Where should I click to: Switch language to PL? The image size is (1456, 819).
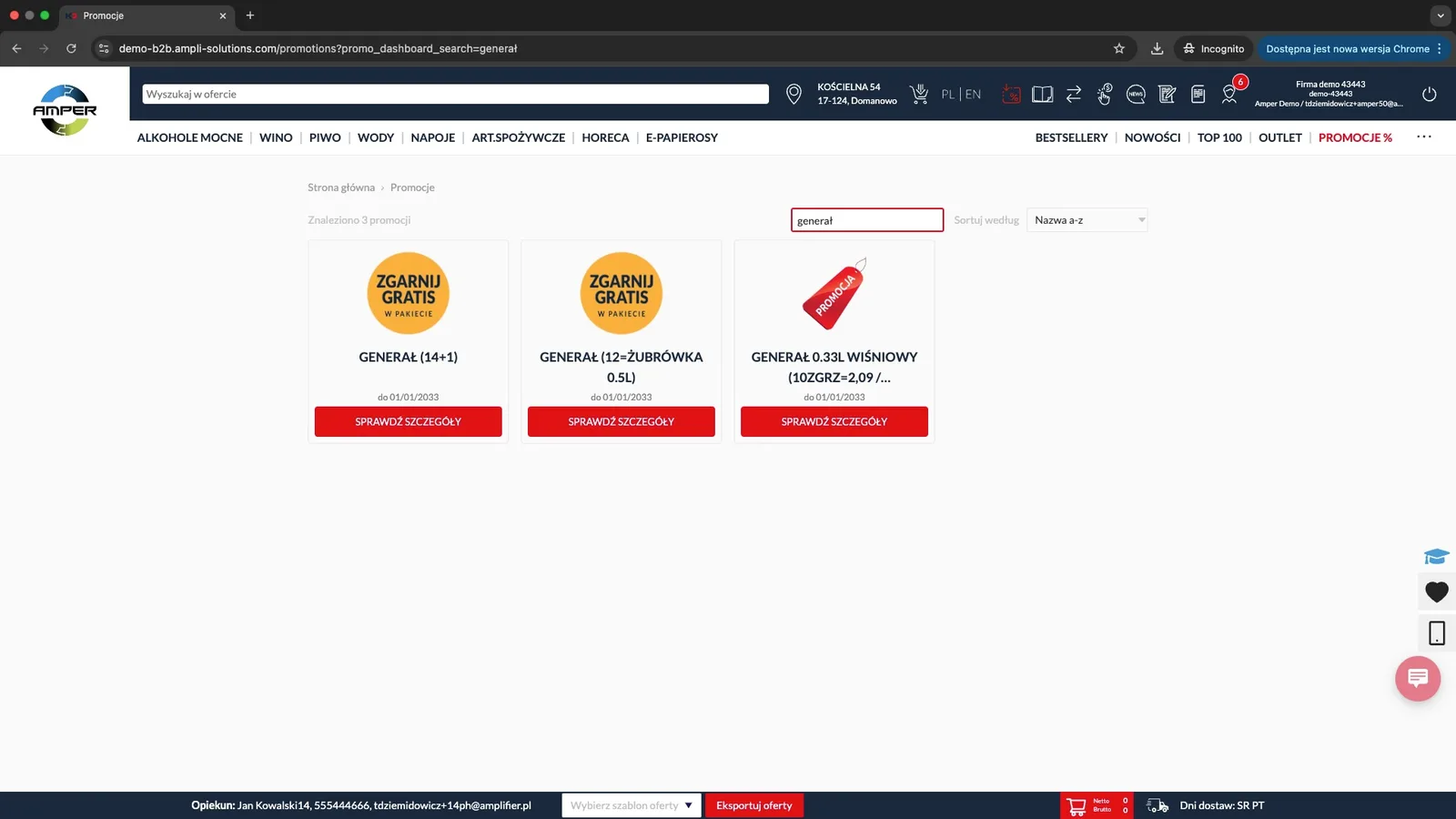click(x=948, y=94)
